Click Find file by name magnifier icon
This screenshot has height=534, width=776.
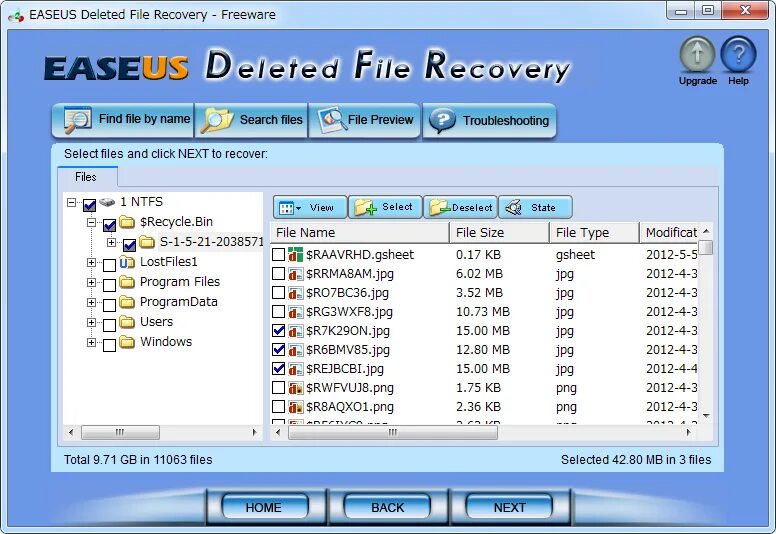pyautogui.click(x=77, y=120)
